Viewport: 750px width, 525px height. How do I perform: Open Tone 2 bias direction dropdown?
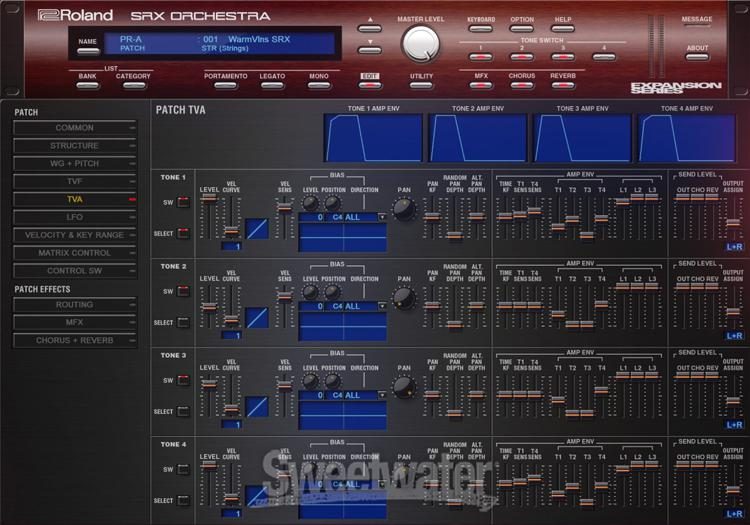[x=382, y=306]
